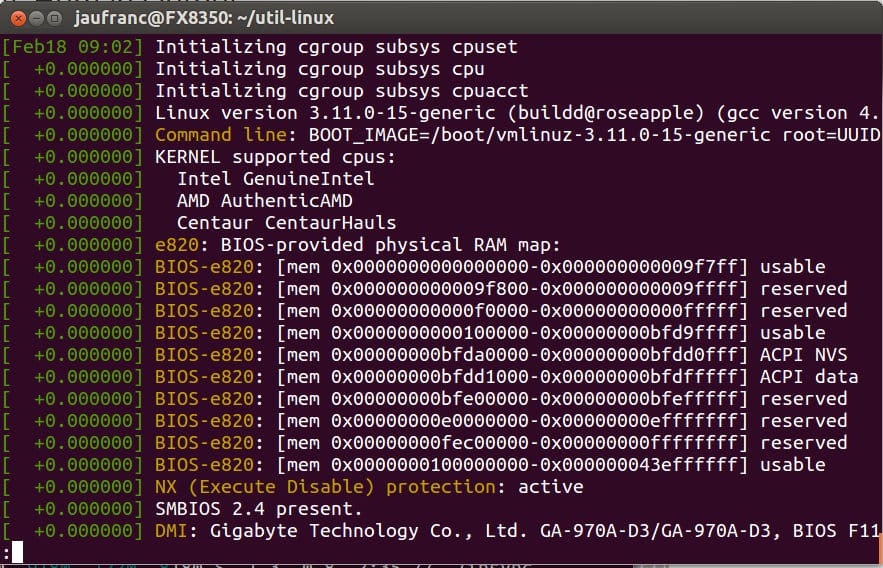Click the 'e820' label before BIOS-provided
The height and width of the screenshot is (568, 883).
click(177, 245)
